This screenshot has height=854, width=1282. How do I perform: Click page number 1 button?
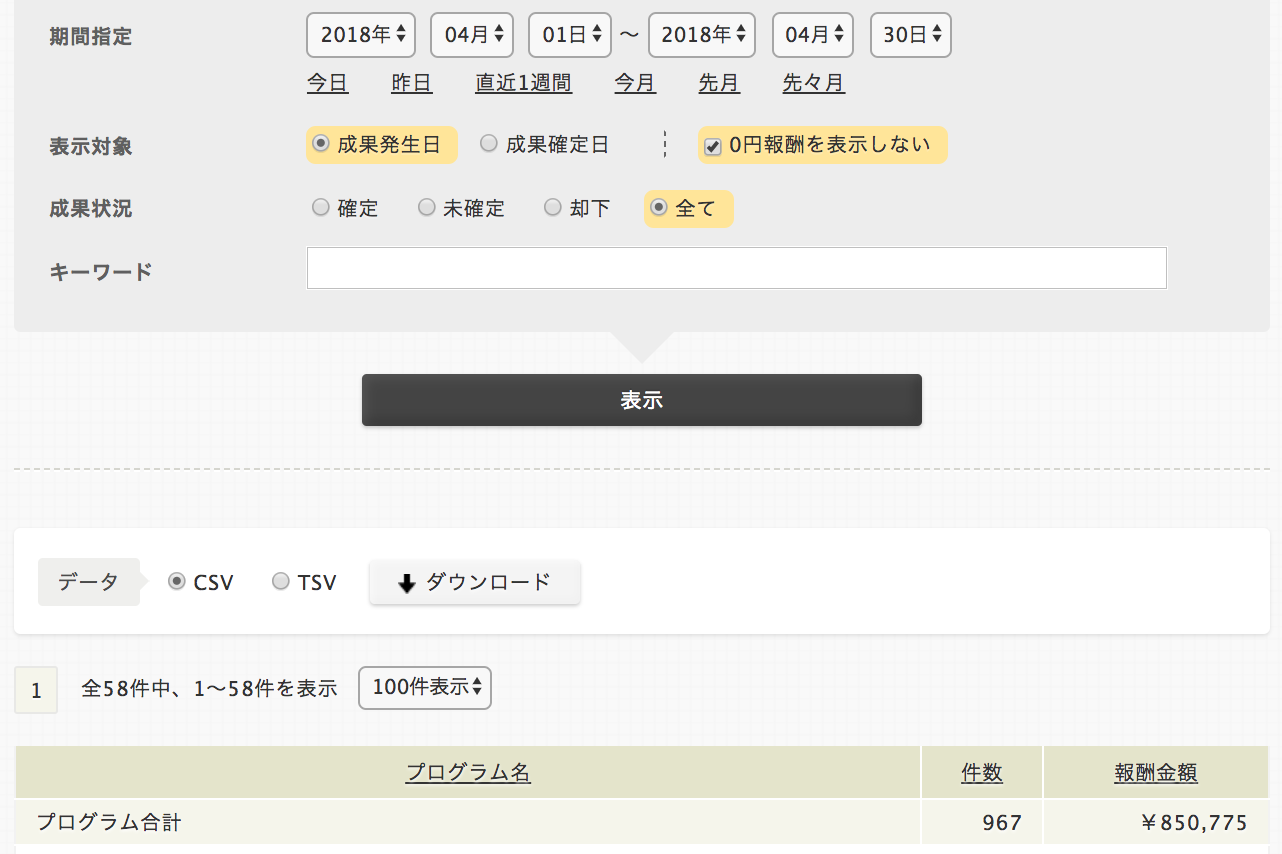(36, 690)
